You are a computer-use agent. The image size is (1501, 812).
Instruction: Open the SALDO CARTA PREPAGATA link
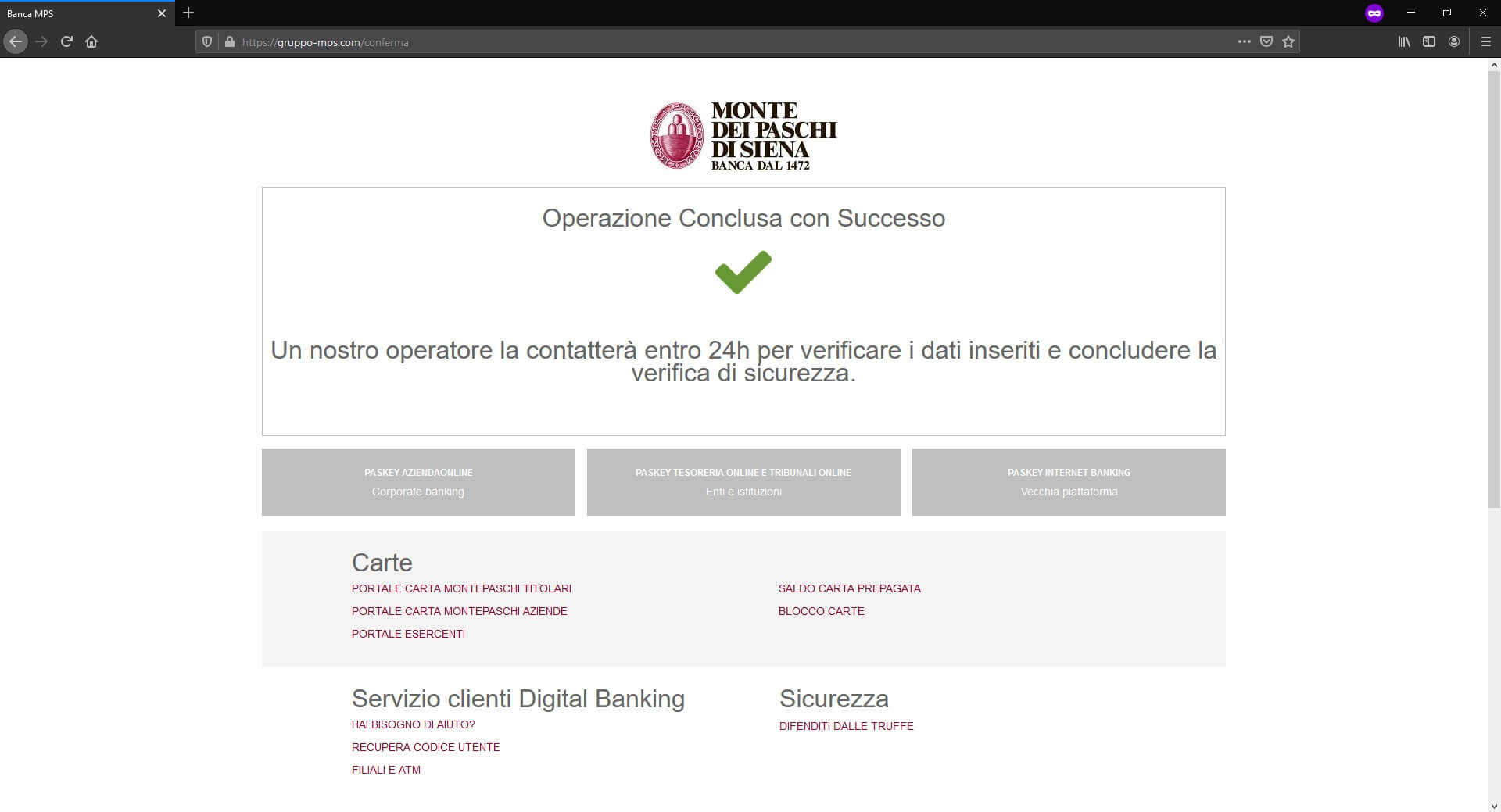[849, 588]
